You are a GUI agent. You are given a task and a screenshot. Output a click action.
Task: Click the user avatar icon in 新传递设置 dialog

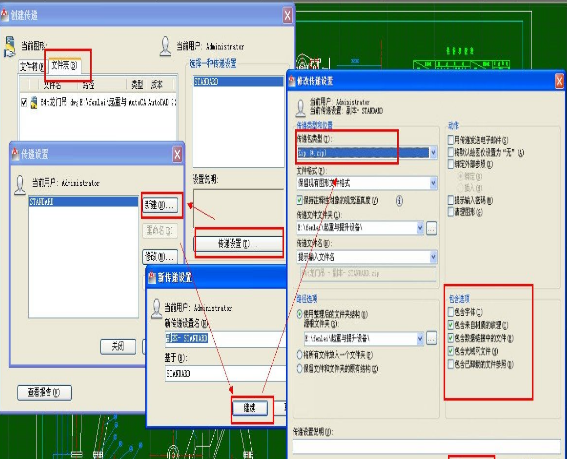(x=157, y=309)
